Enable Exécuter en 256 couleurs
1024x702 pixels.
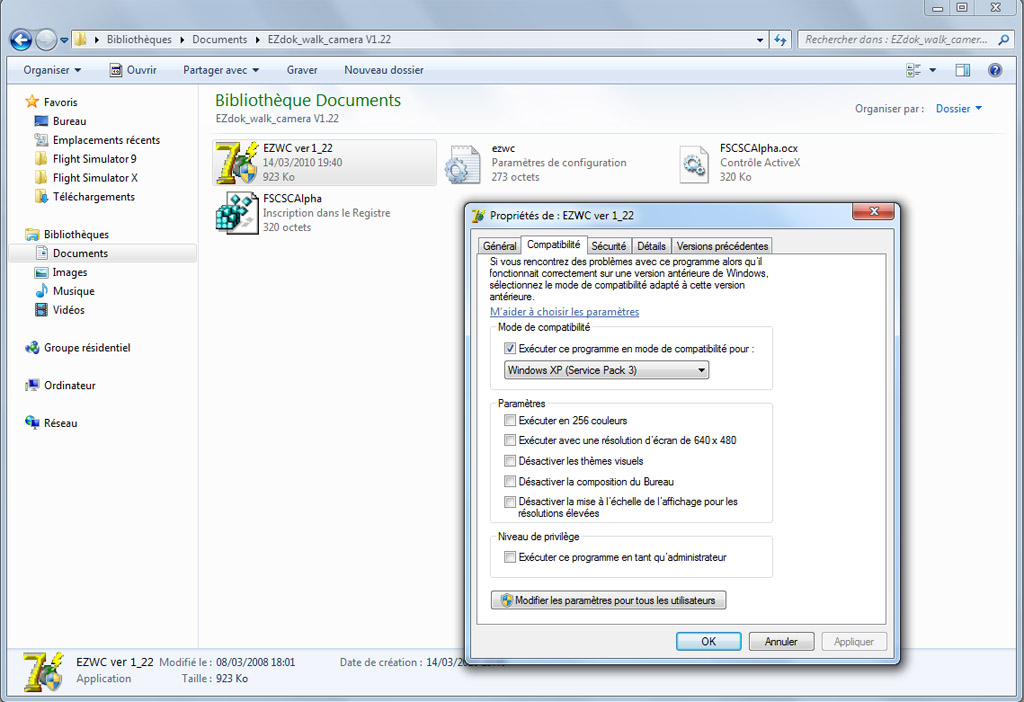pyautogui.click(x=510, y=421)
